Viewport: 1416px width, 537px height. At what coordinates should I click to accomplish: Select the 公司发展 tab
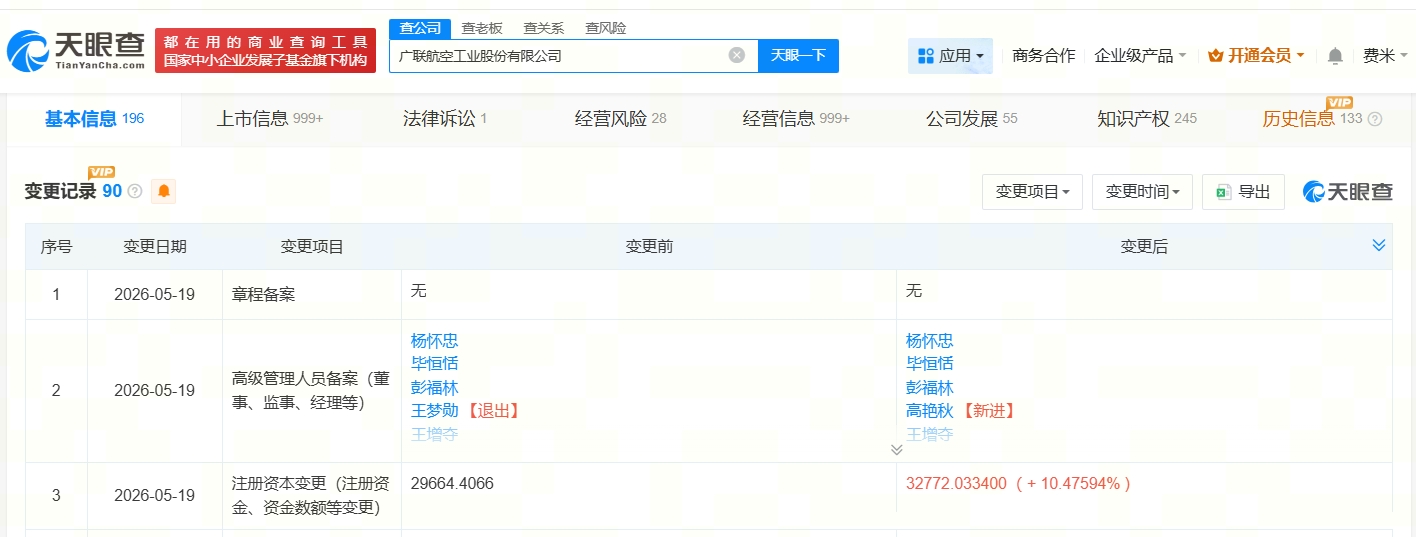point(972,119)
